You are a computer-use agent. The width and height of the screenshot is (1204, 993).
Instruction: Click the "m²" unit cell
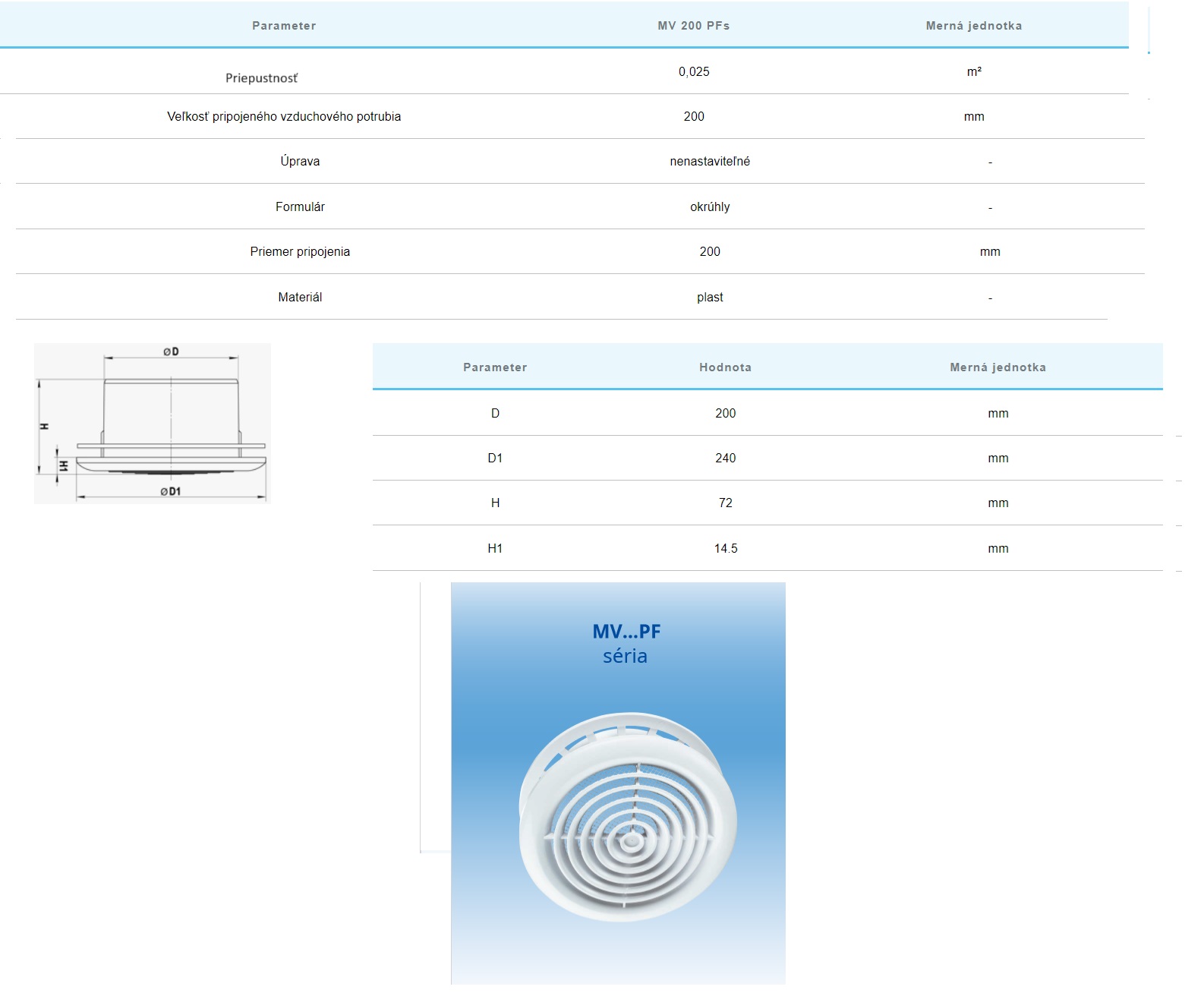(973, 71)
